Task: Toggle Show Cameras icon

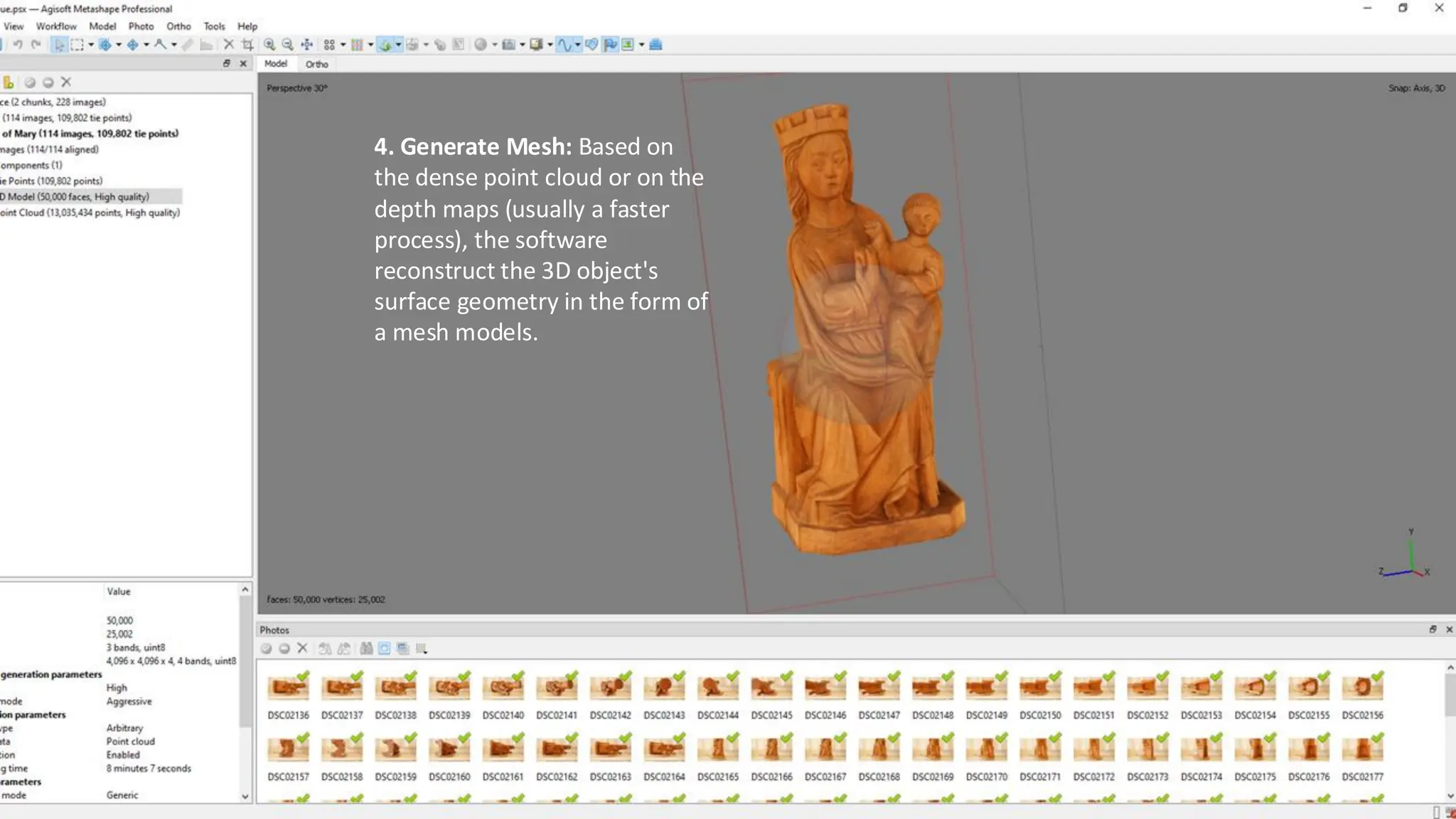Action: point(508,45)
